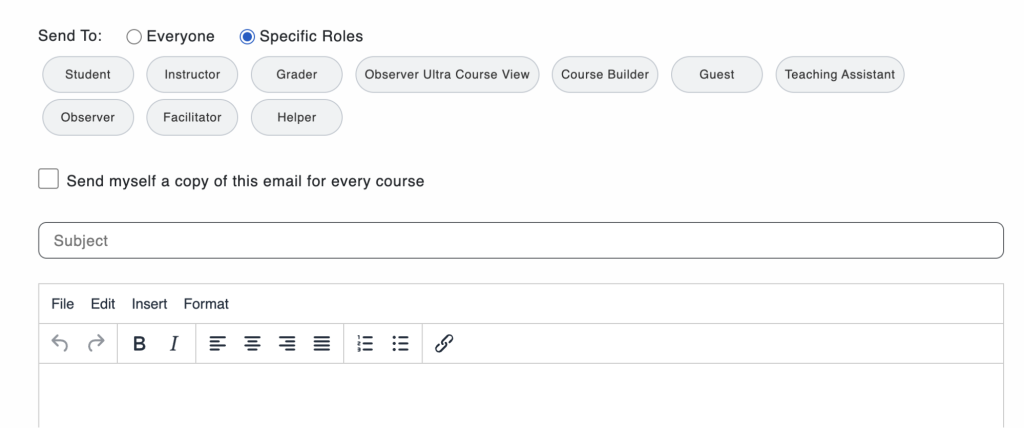Justify the text alignment
This screenshot has height=428, width=1024.
tap(321, 343)
